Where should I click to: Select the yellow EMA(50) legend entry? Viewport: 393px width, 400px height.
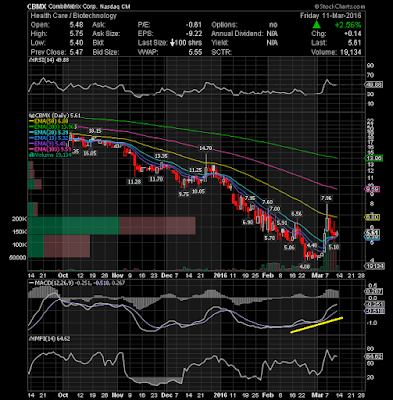49,121
